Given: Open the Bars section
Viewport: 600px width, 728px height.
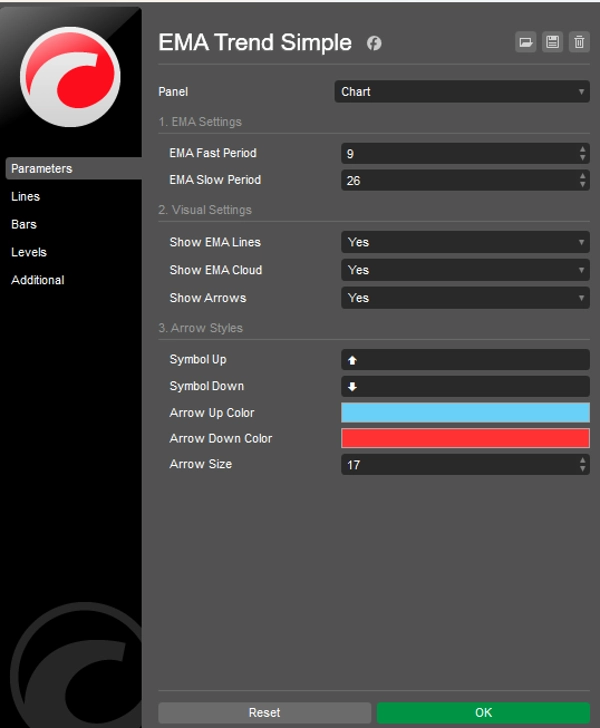Looking at the screenshot, I should click(x=24, y=225).
